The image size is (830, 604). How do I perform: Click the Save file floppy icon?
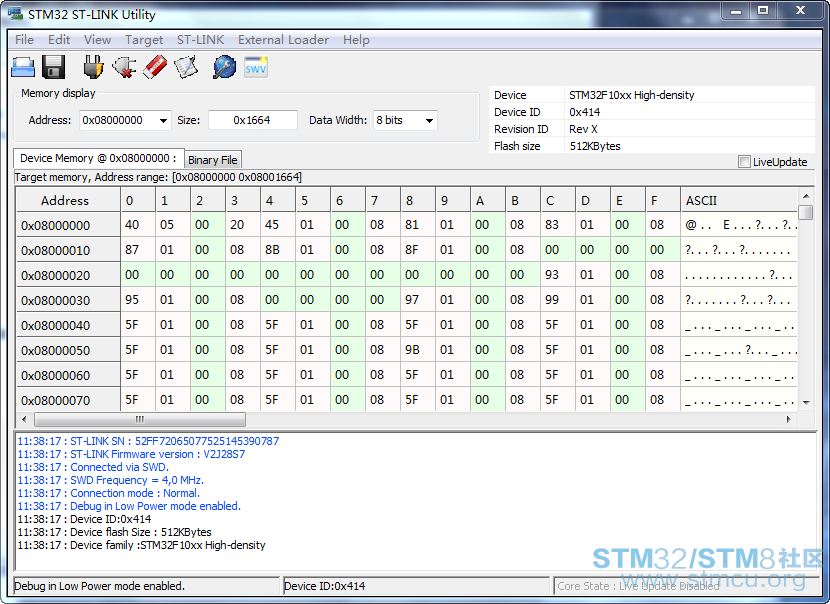[53, 67]
